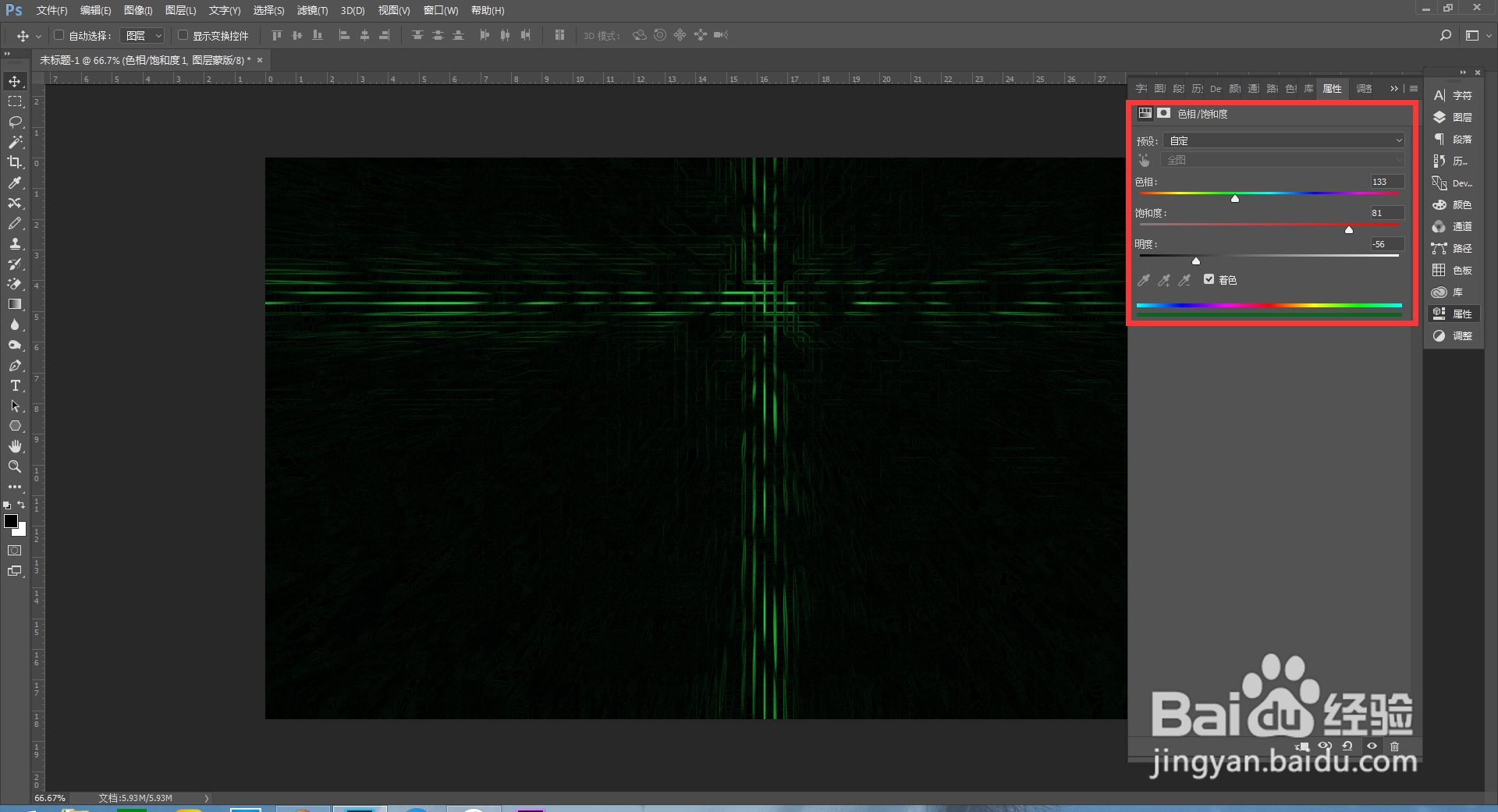The image size is (1498, 812).
Task: Swap foreground and background colors
Action: point(22,505)
